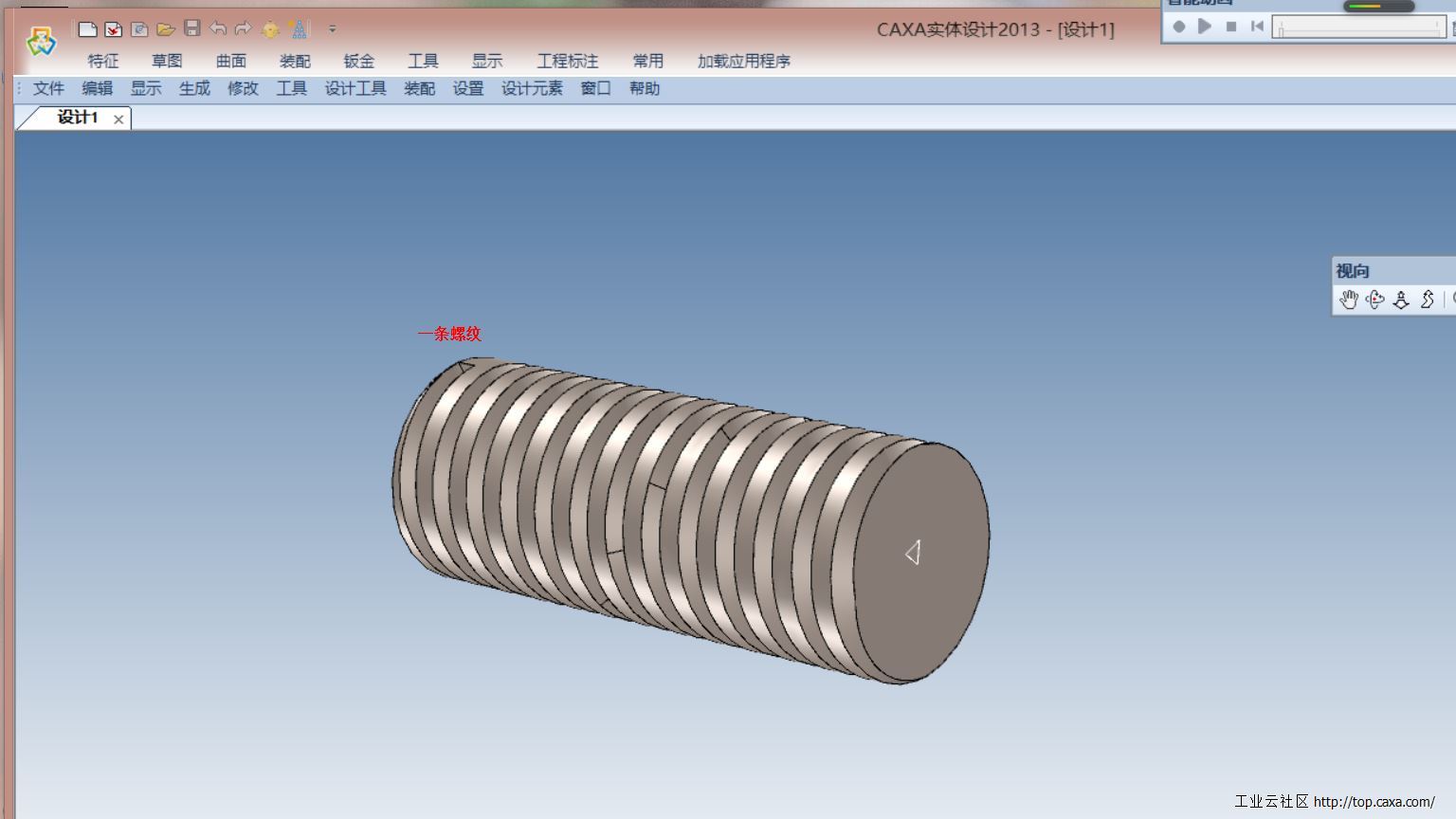Rewind animation to the start

click(x=1257, y=27)
